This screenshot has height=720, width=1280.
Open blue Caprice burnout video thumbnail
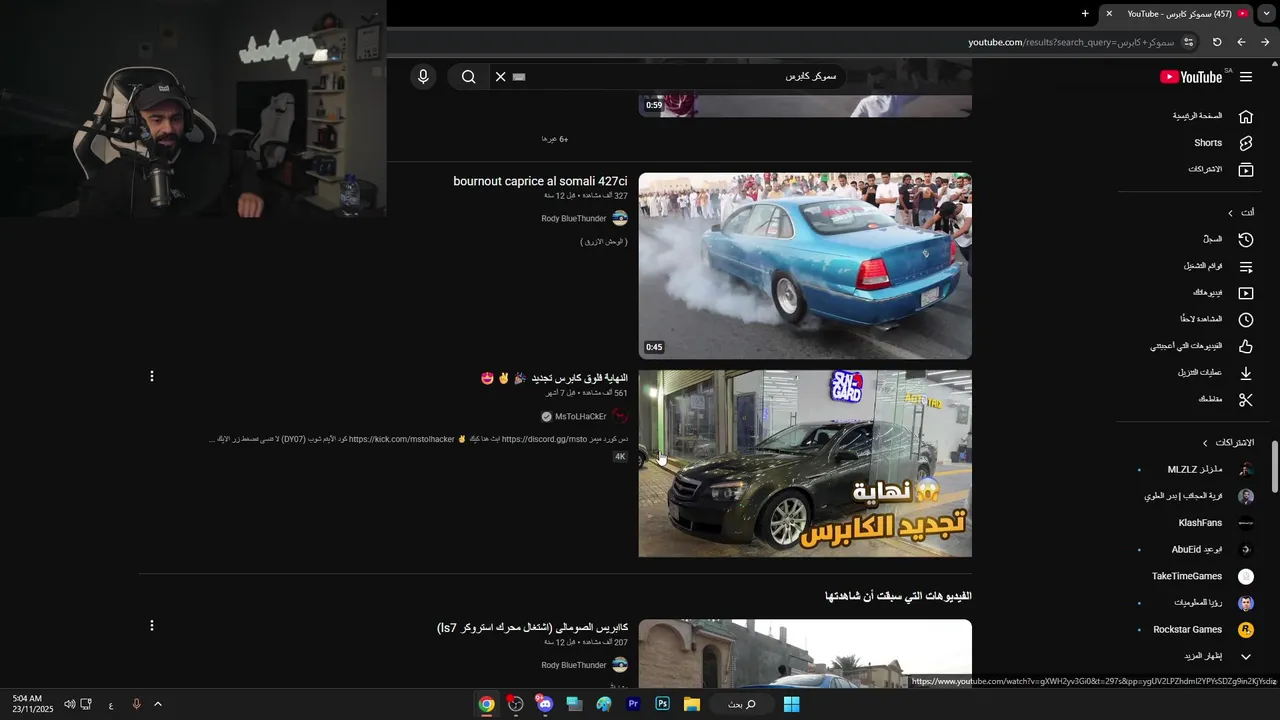point(805,266)
